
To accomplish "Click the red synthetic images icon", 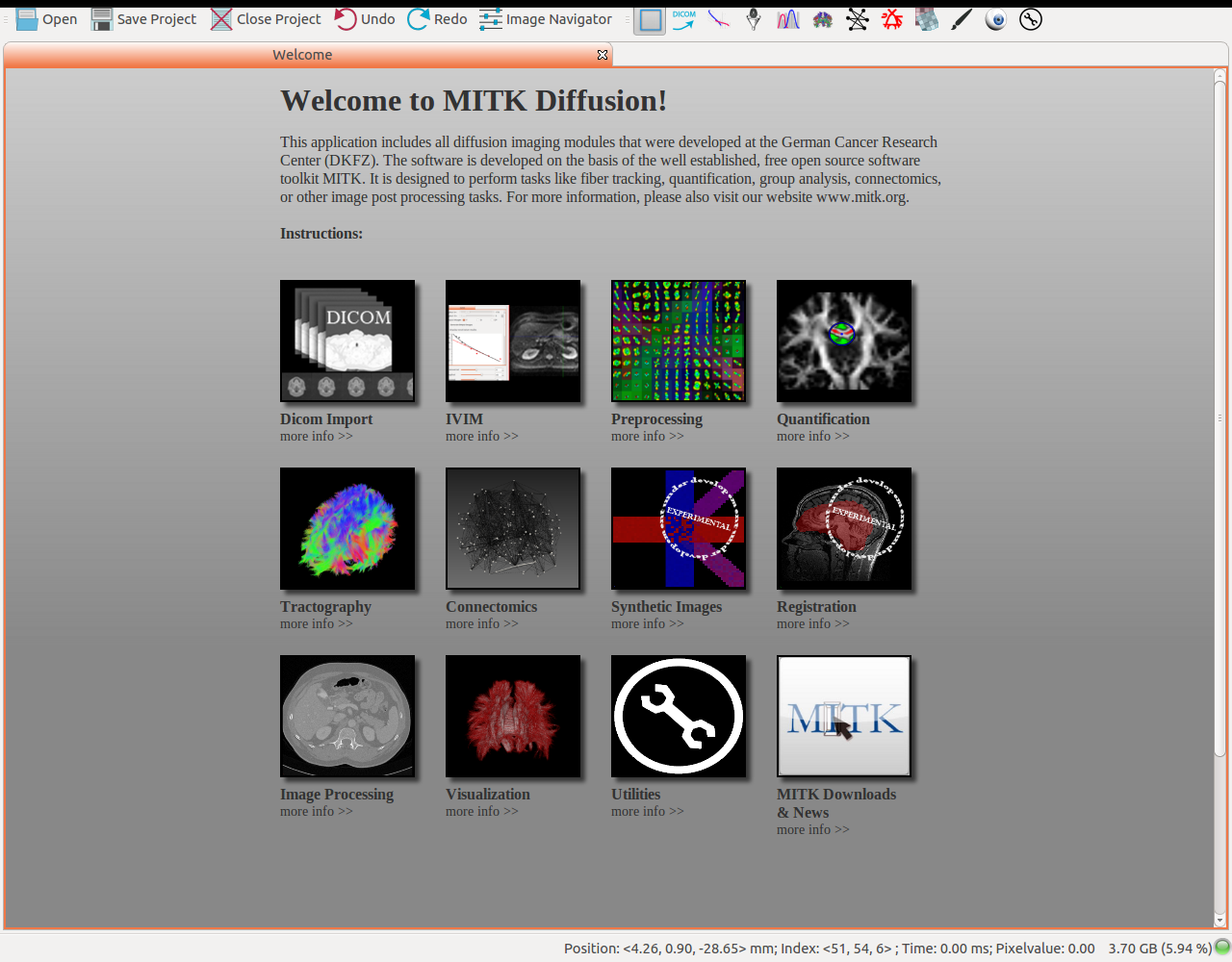I will (x=892, y=19).
